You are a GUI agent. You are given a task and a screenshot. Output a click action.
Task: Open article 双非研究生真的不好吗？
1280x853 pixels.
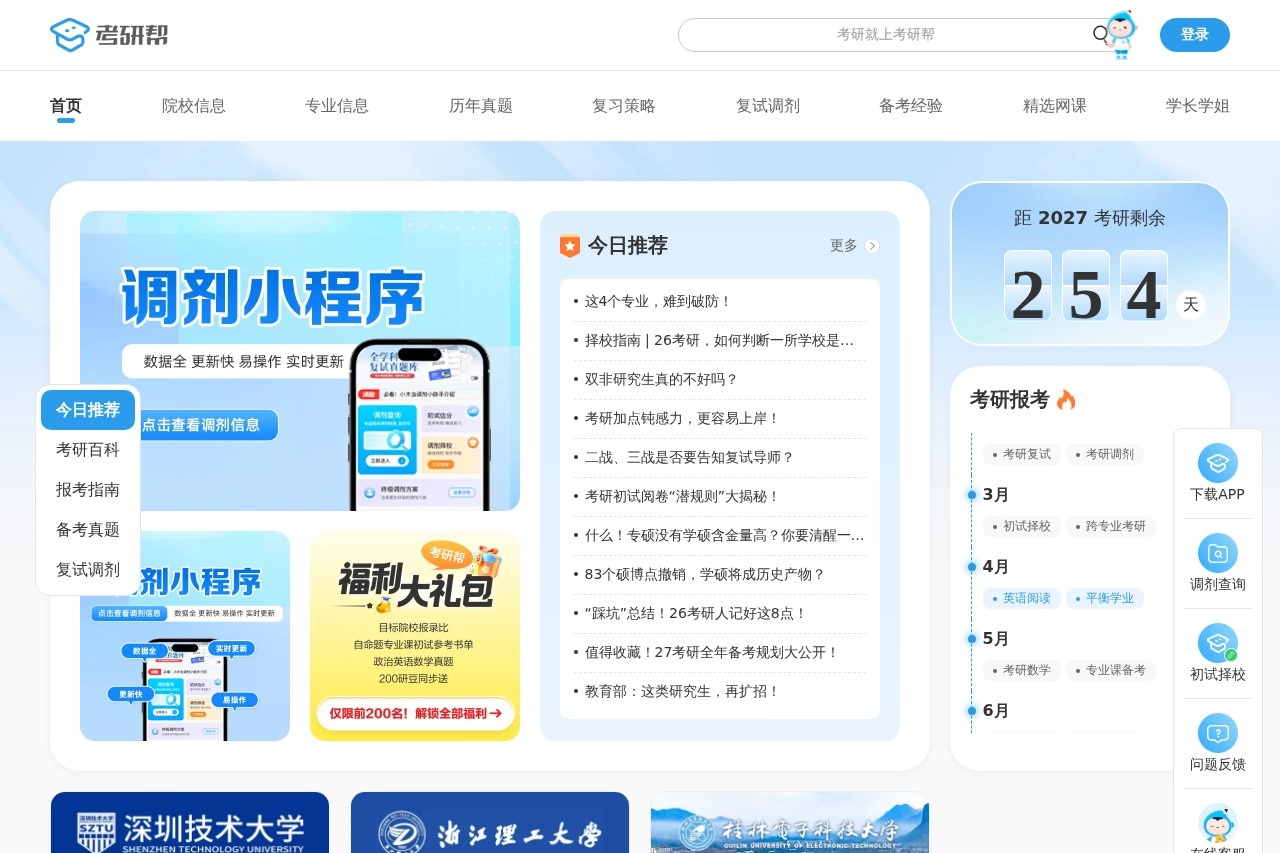click(x=661, y=379)
